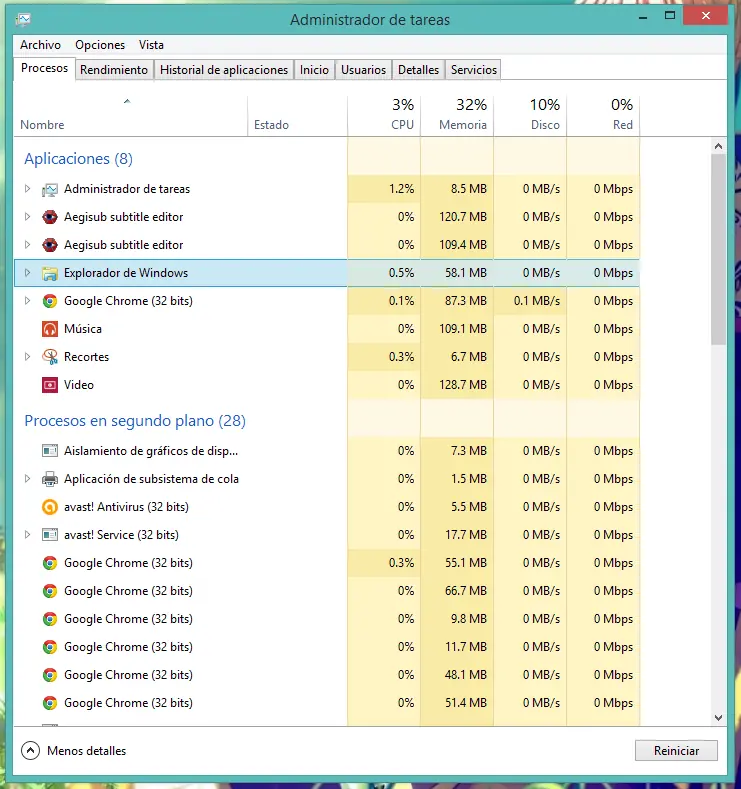Sort processes by CPU column header

tap(384, 116)
